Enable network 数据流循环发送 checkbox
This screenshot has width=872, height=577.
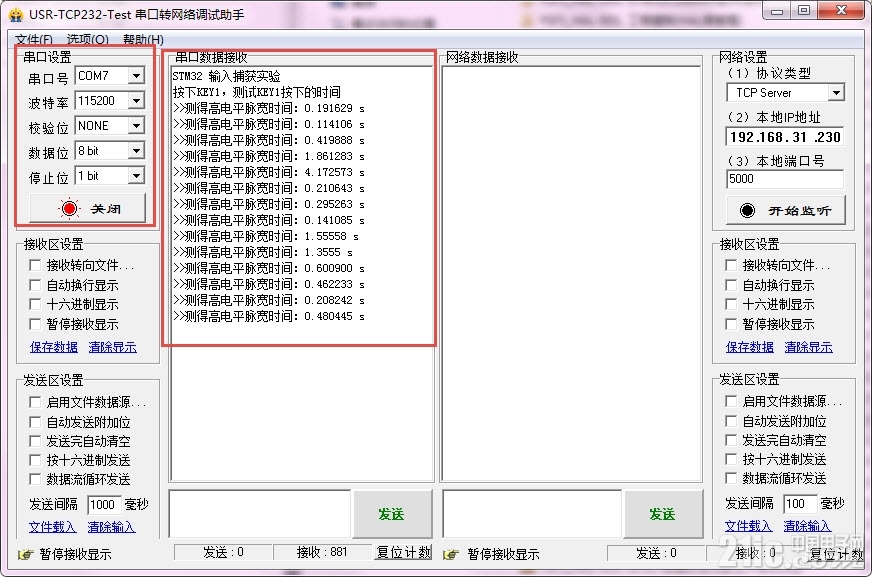coord(731,477)
